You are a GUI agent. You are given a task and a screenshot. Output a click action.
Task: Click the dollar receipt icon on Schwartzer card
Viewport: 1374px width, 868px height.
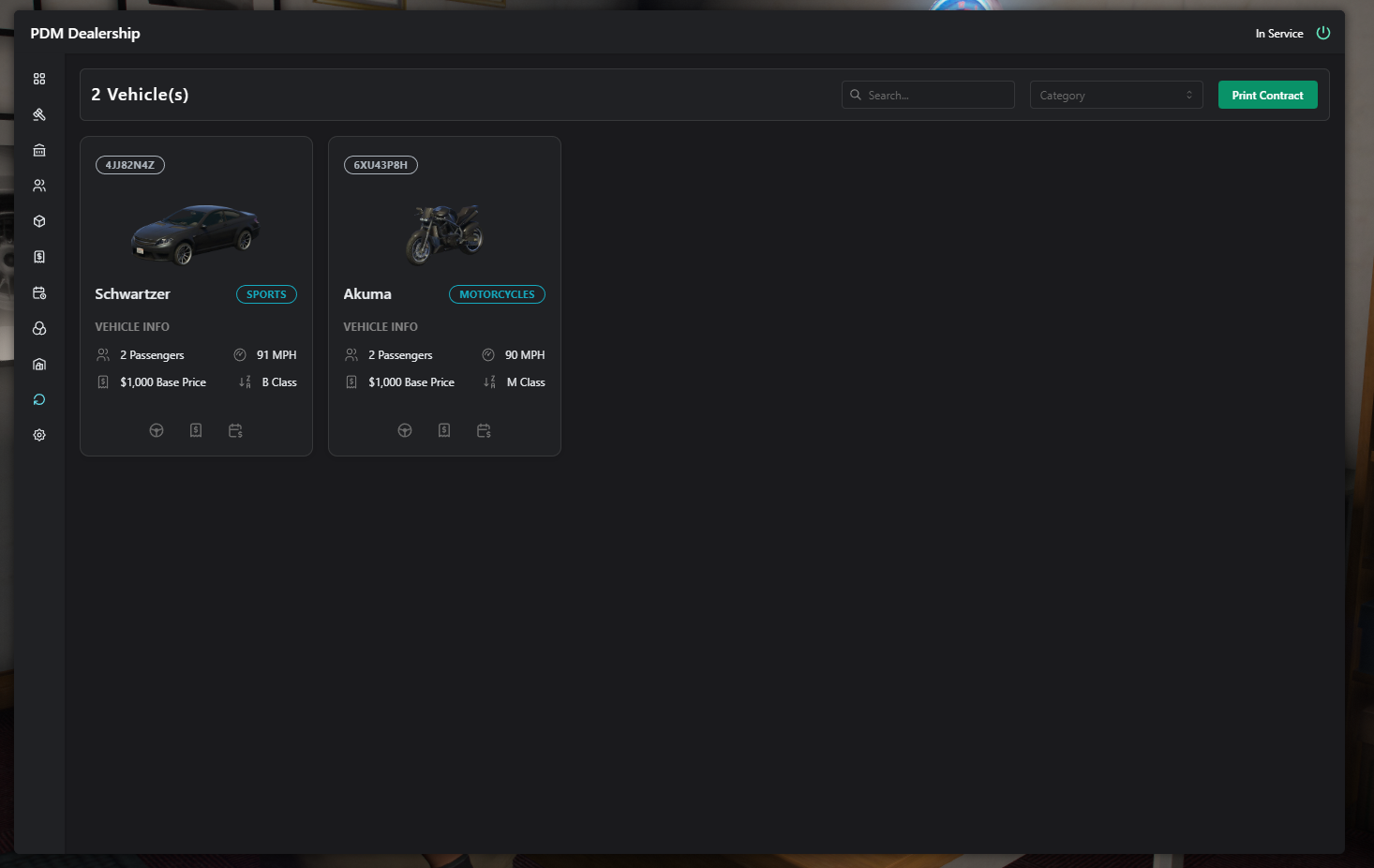(196, 430)
